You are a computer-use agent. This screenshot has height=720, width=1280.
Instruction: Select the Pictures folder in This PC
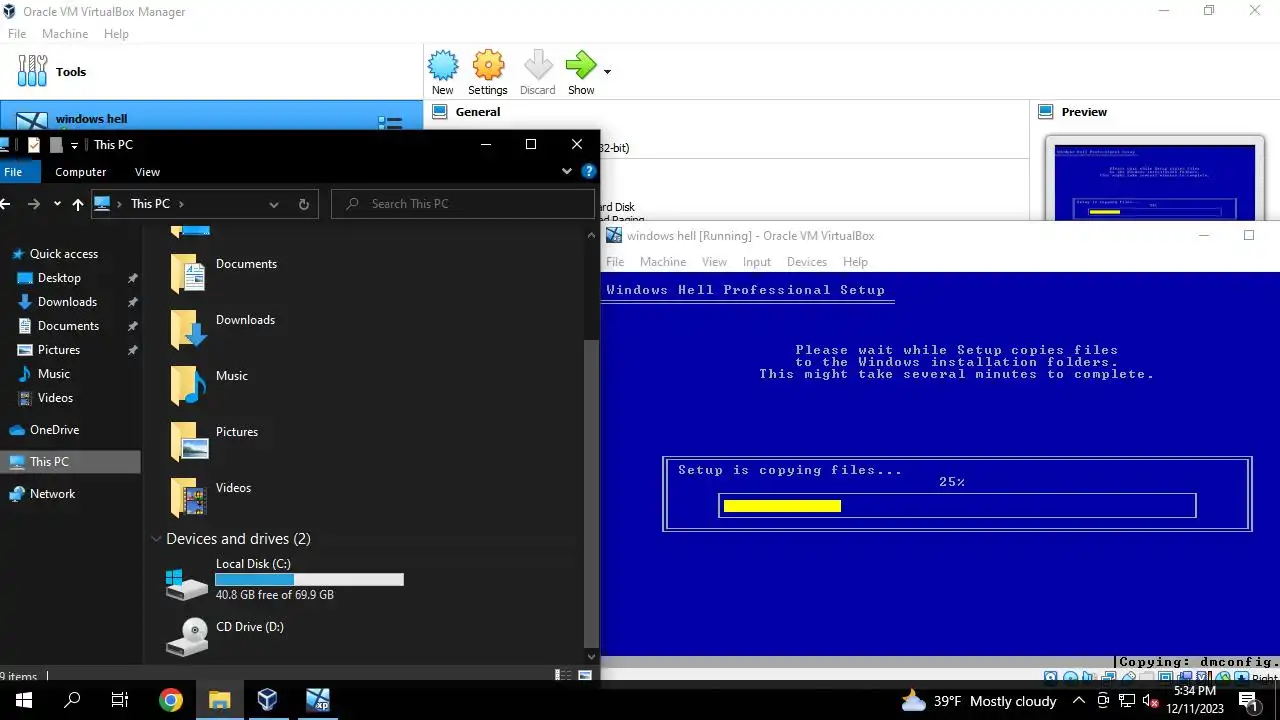(x=216, y=441)
